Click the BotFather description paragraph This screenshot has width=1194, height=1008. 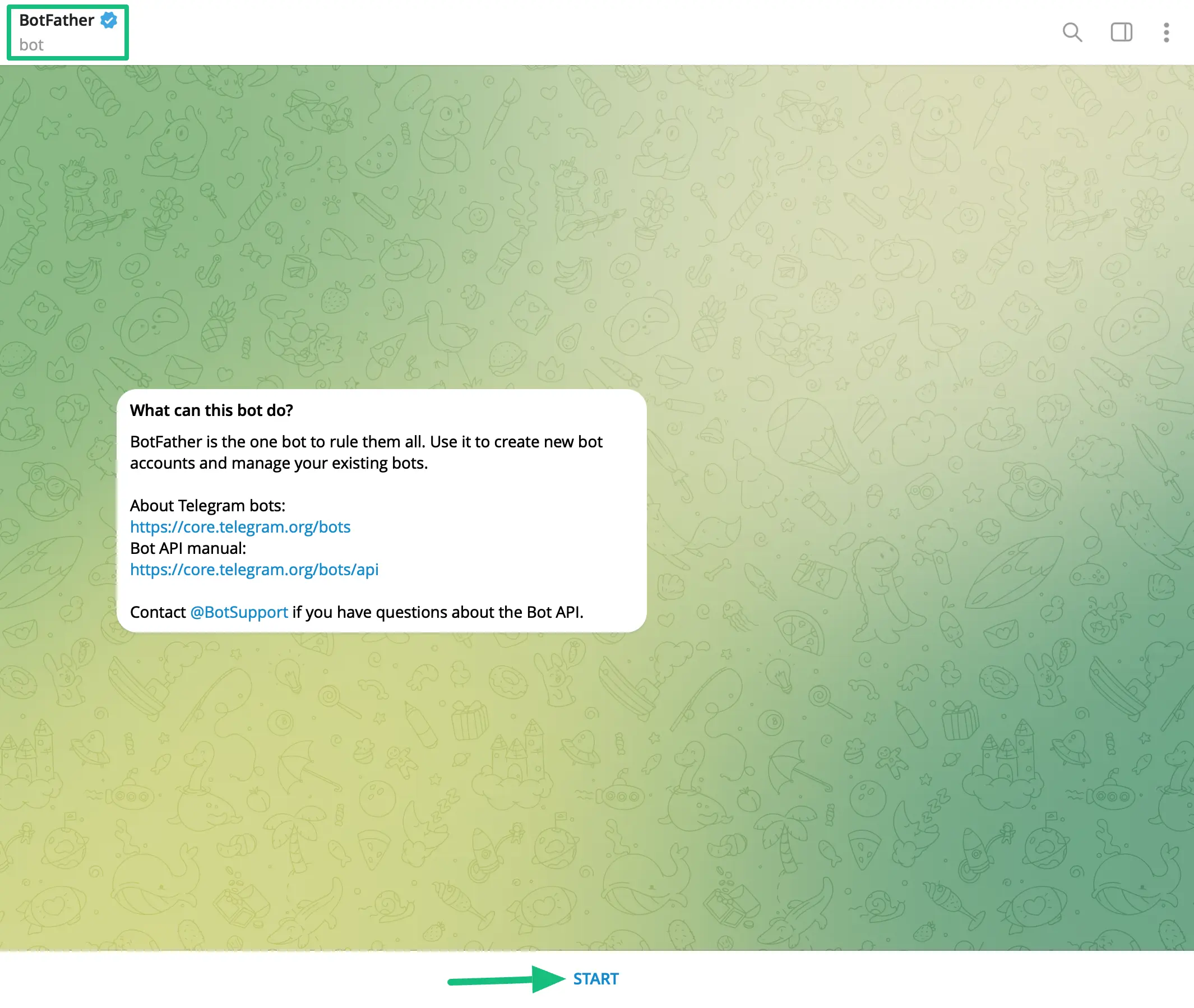point(365,452)
